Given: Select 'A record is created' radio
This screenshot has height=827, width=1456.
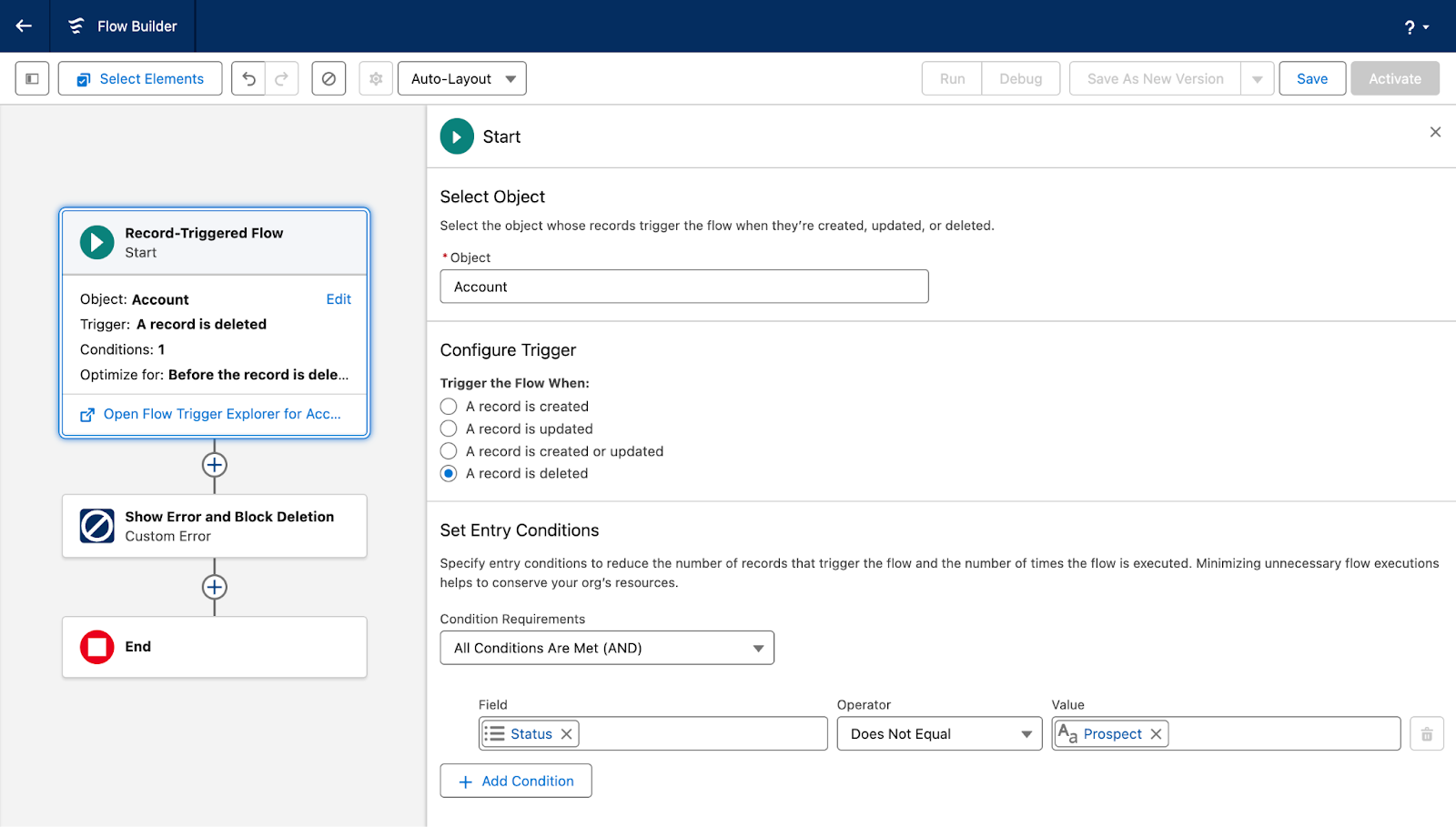Looking at the screenshot, I should pyautogui.click(x=449, y=407).
